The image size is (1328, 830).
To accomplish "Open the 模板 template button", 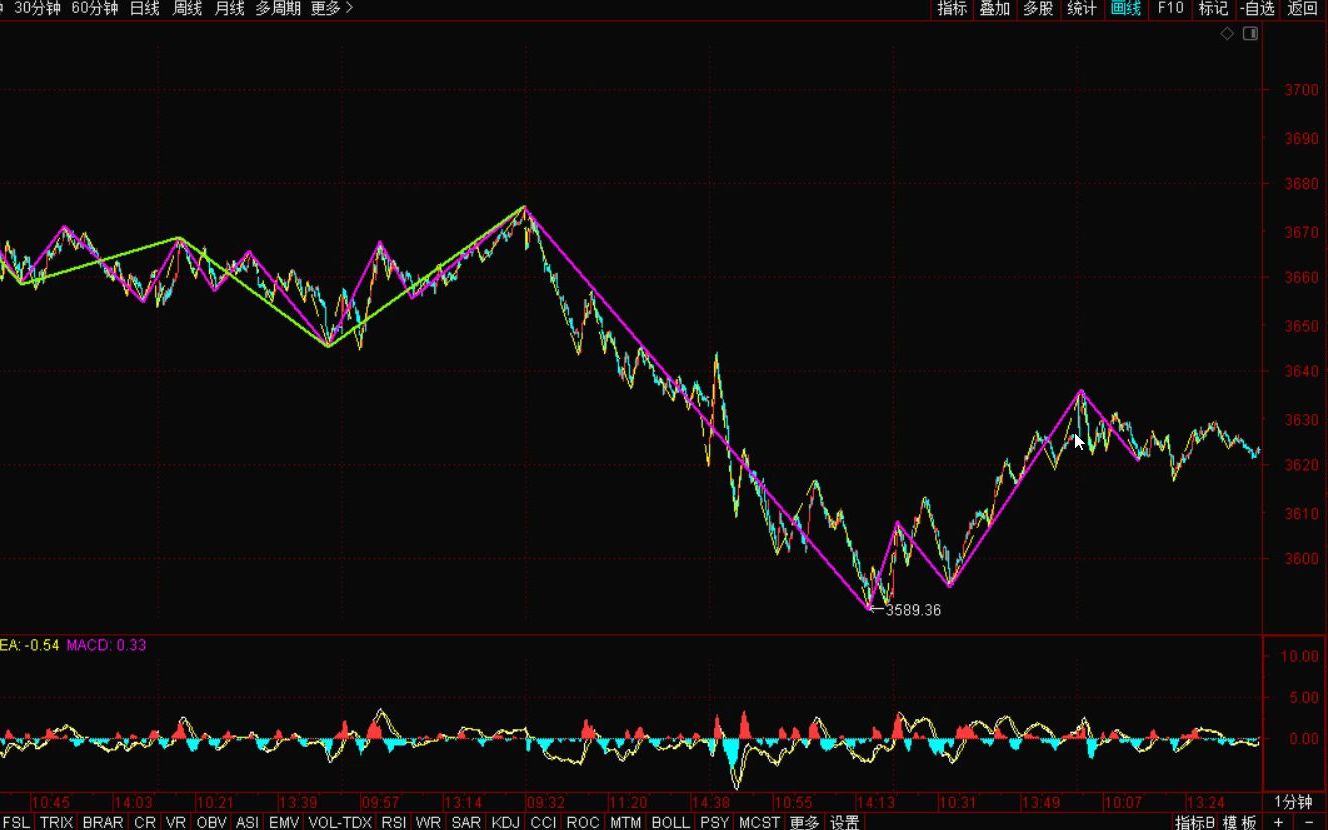I will coord(1240,822).
